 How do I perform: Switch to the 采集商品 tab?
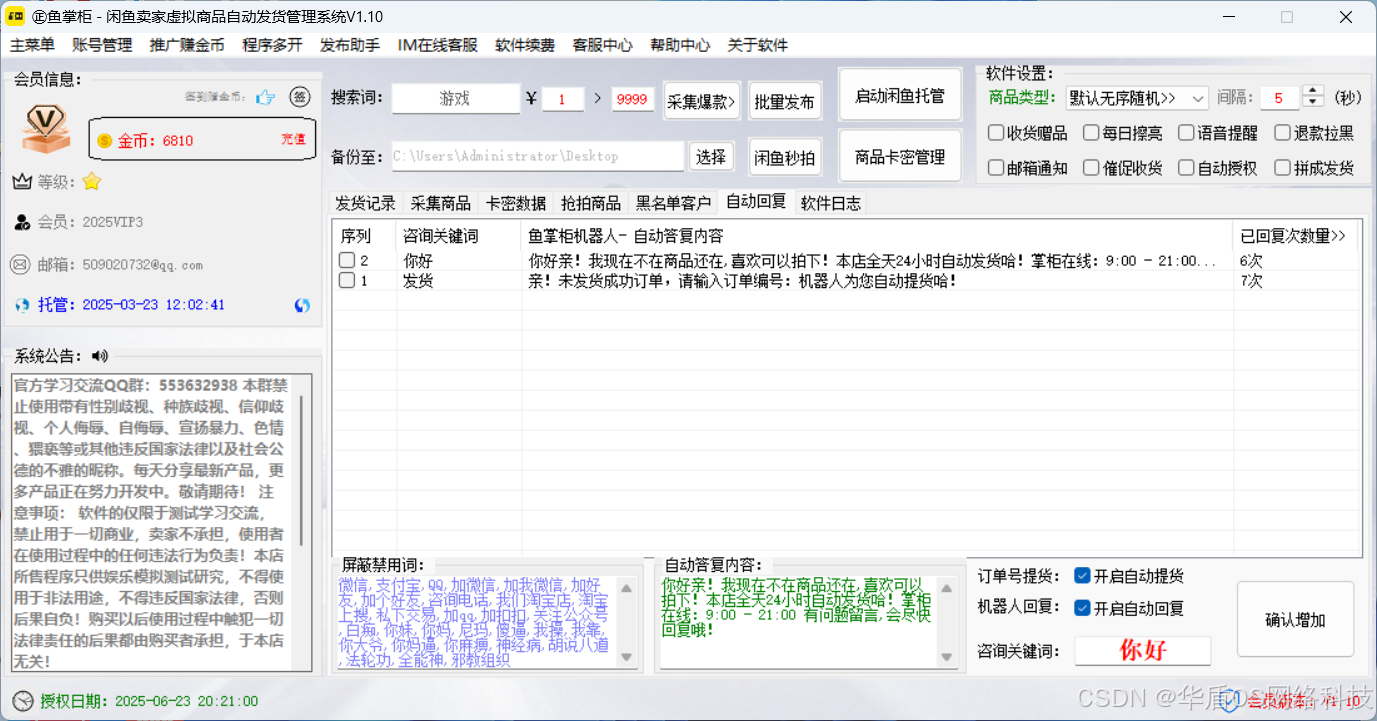tap(441, 203)
